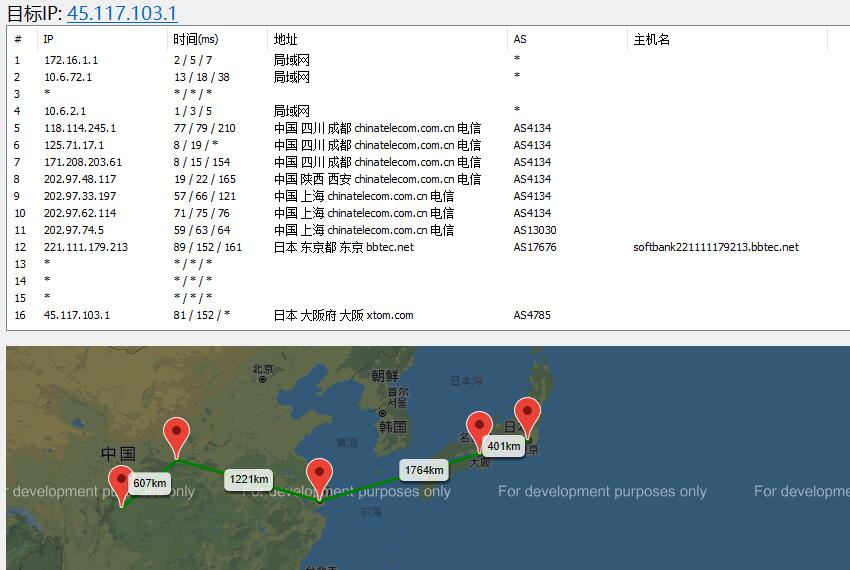
Task: Click address 日本 大阪府 大阪 xtom.com
Action: (344, 315)
